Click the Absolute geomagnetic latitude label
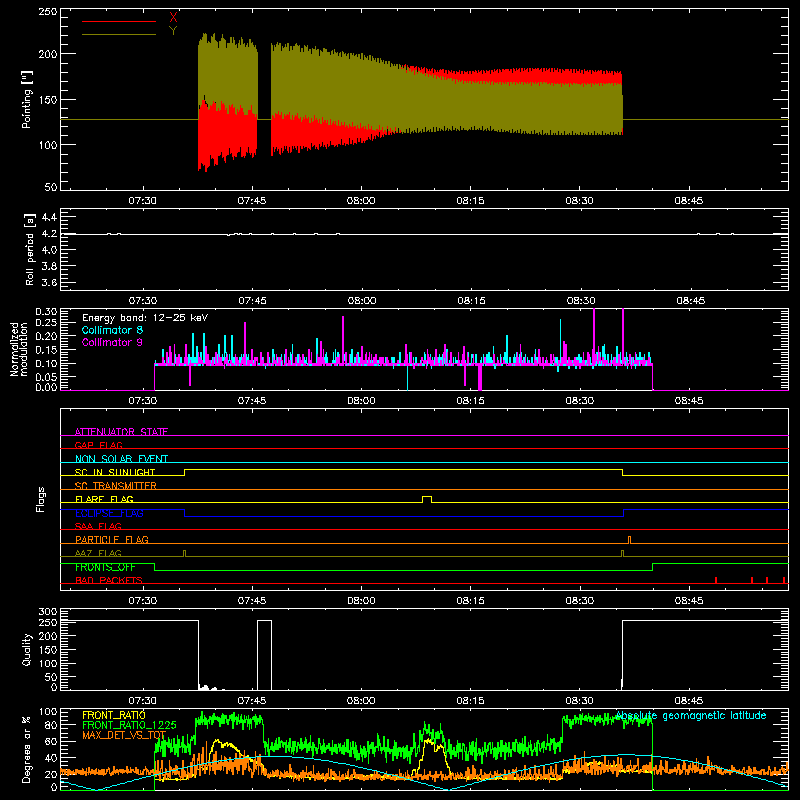 coord(691,715)
